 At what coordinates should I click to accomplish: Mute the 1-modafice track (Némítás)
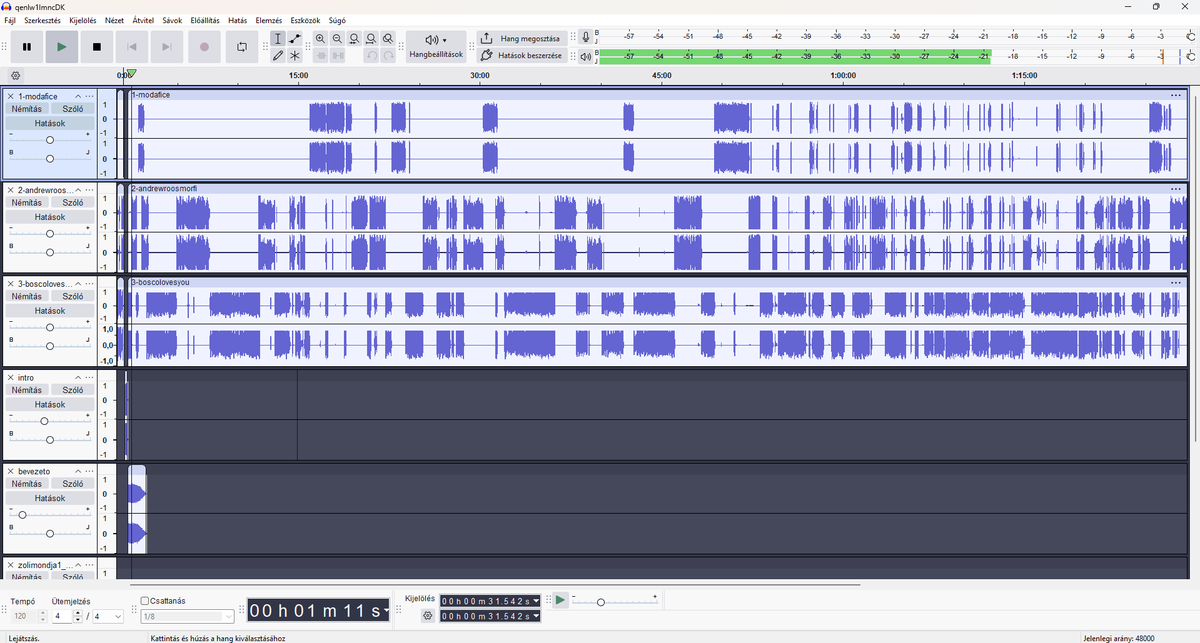tap(27, 109)
